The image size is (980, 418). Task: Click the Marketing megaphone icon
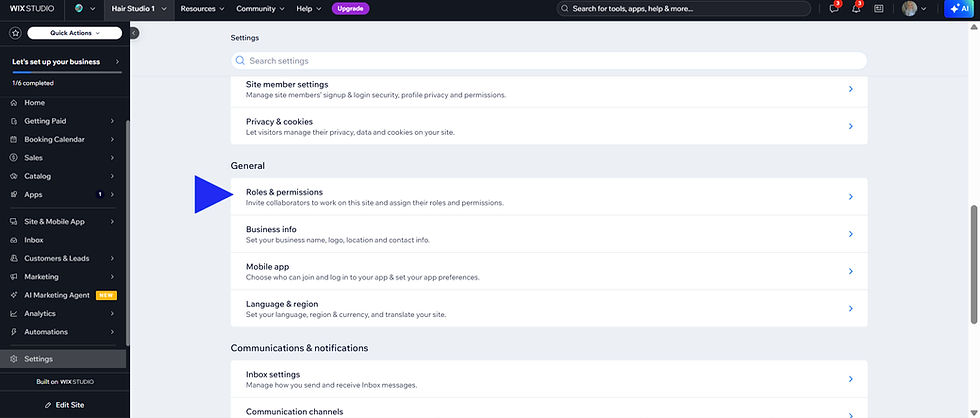[14, 277]
